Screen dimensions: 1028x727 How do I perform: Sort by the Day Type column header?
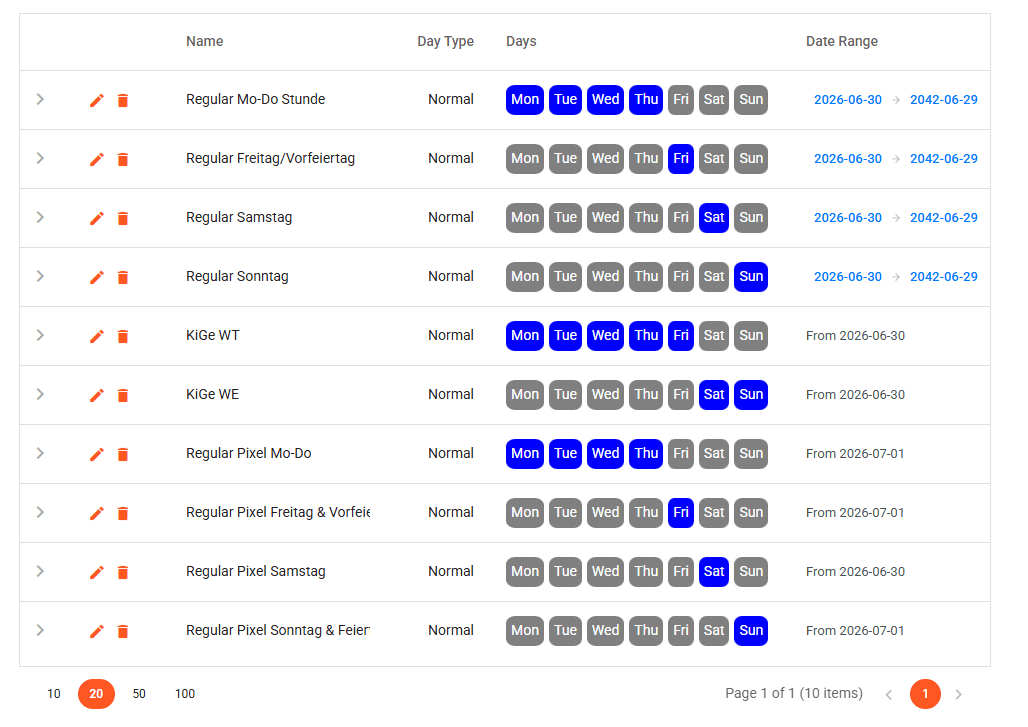tap(445, 41)
